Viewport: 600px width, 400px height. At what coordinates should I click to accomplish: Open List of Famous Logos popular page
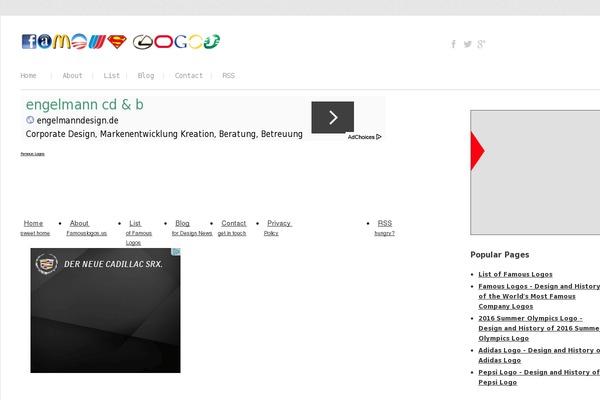tap(515, 274)
